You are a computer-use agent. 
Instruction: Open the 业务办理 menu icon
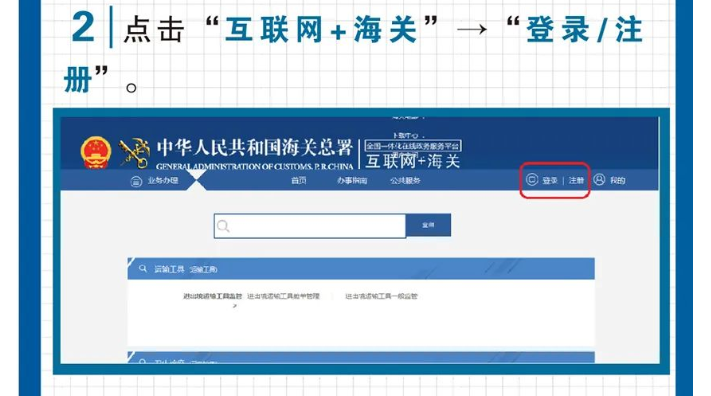136,181
